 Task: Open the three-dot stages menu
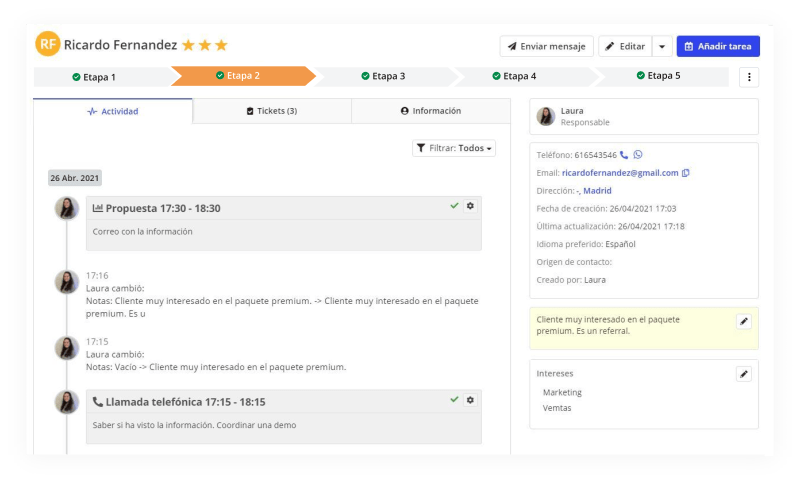tap(749, 77)
